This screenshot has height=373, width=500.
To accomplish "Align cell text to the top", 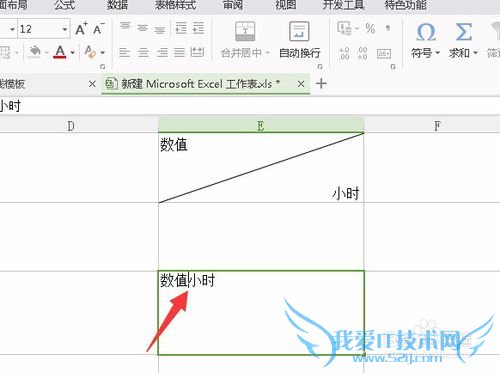I will click(x=125, y=26).
